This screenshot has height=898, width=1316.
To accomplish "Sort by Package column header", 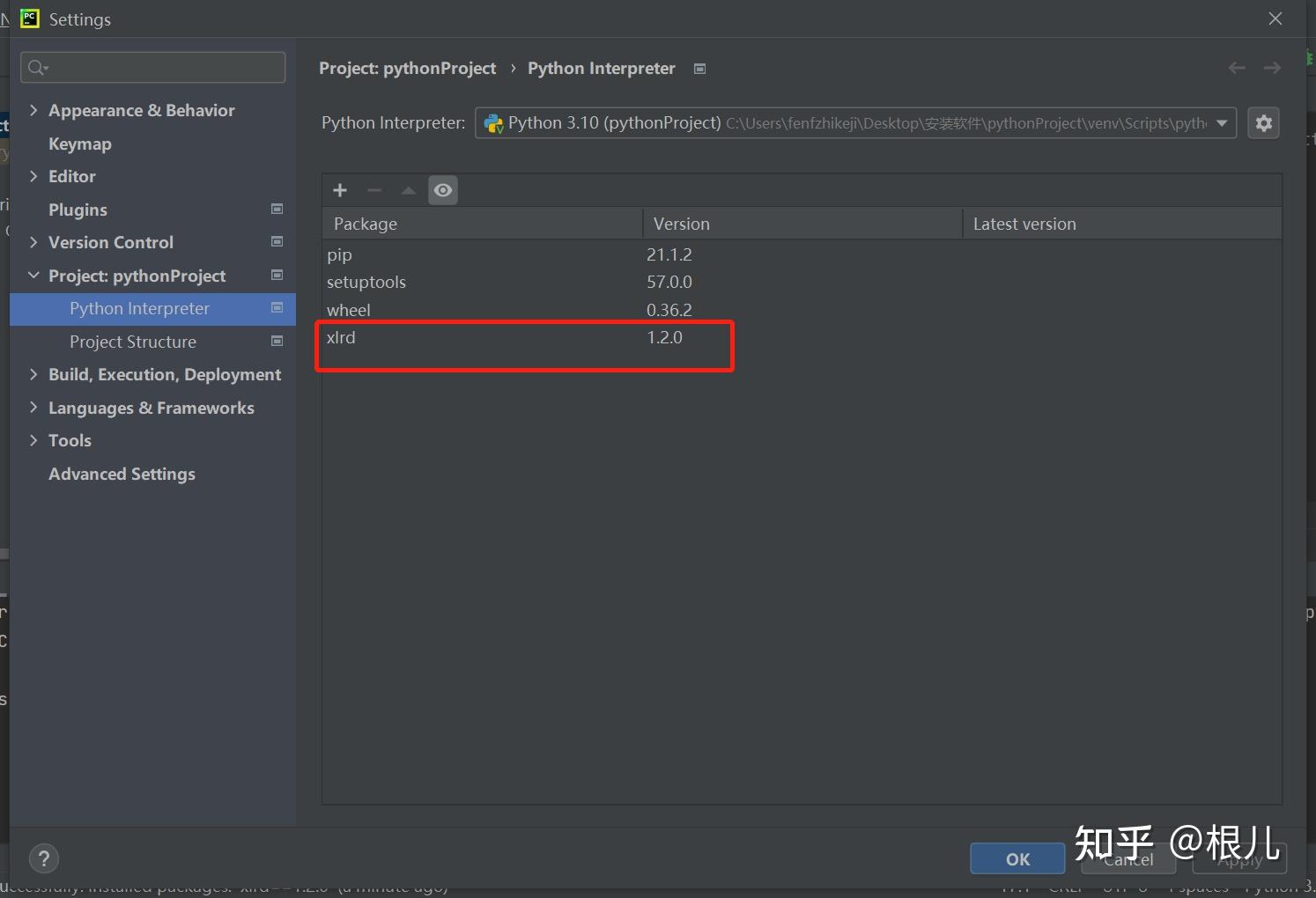I will (482, 224).
